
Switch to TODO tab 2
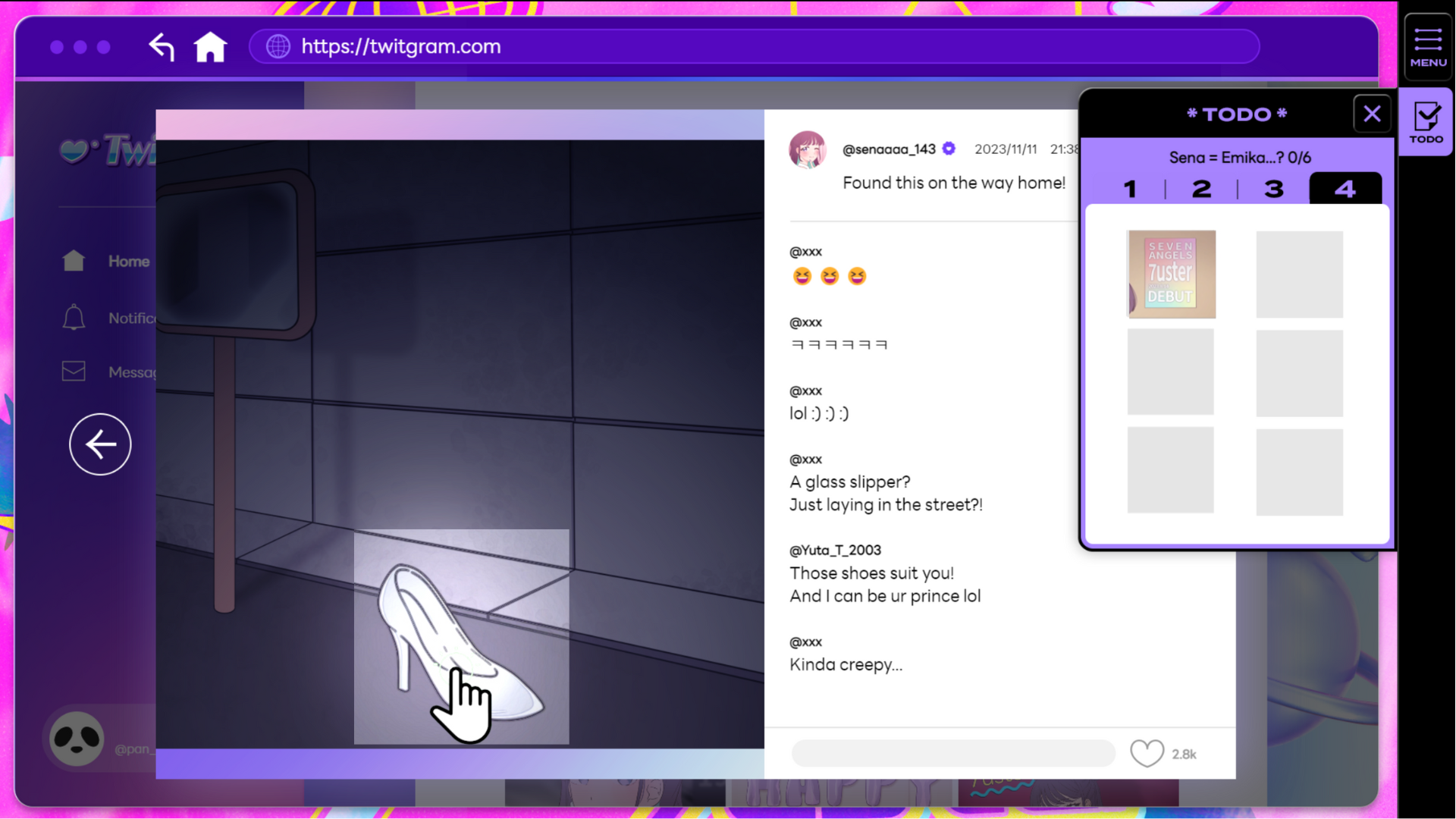[x=1201, y=189]
